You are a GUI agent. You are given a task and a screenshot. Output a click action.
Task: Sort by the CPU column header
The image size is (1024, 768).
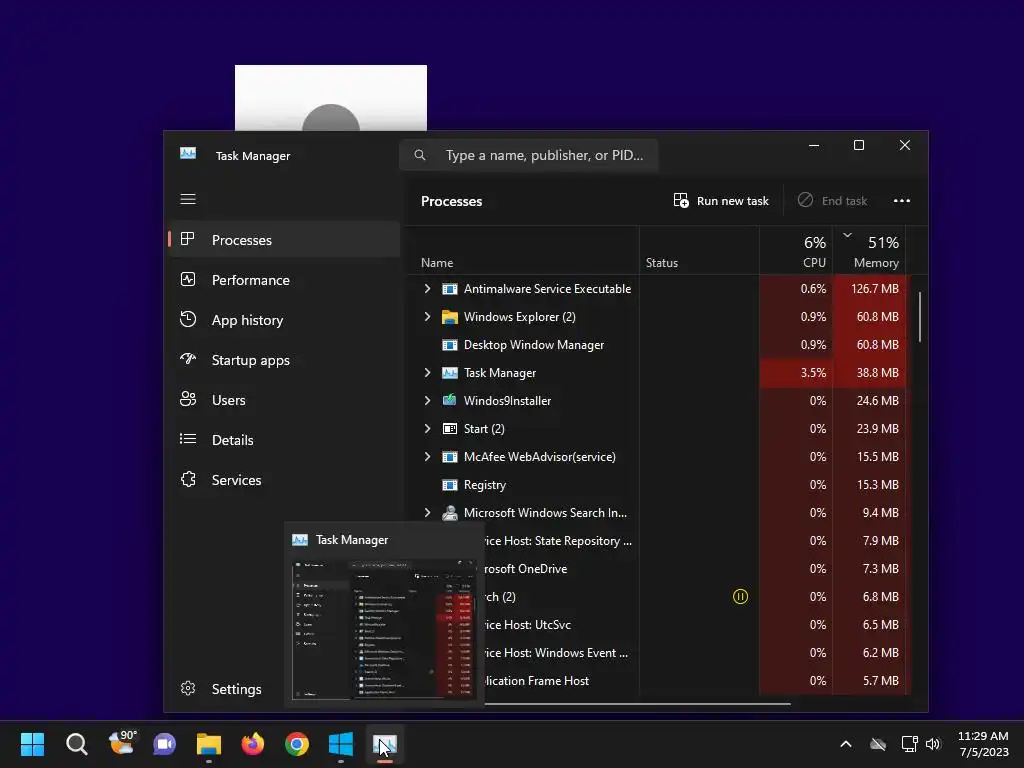pos(796,251)
